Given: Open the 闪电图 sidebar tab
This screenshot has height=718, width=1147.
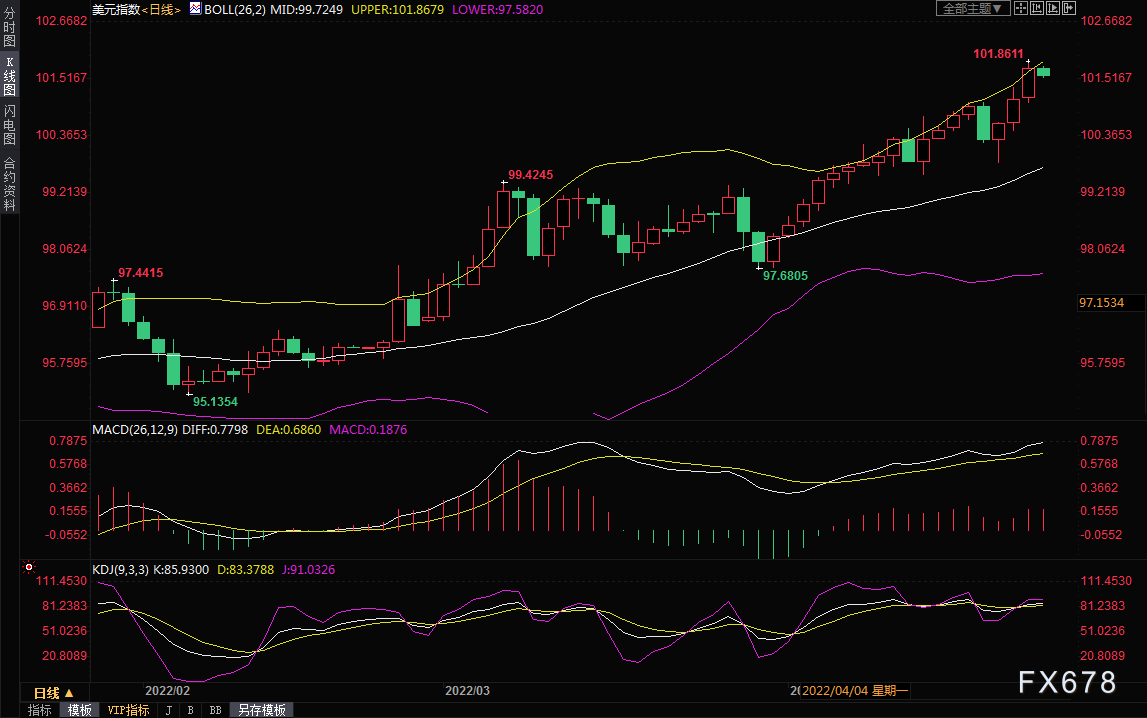Looking at the screenshot, I should point(10,124).
